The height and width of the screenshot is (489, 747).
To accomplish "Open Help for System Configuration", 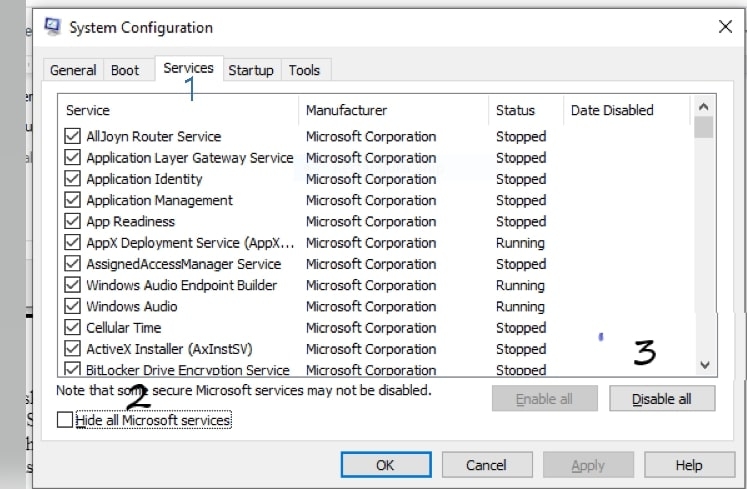I will pos(689,465).
